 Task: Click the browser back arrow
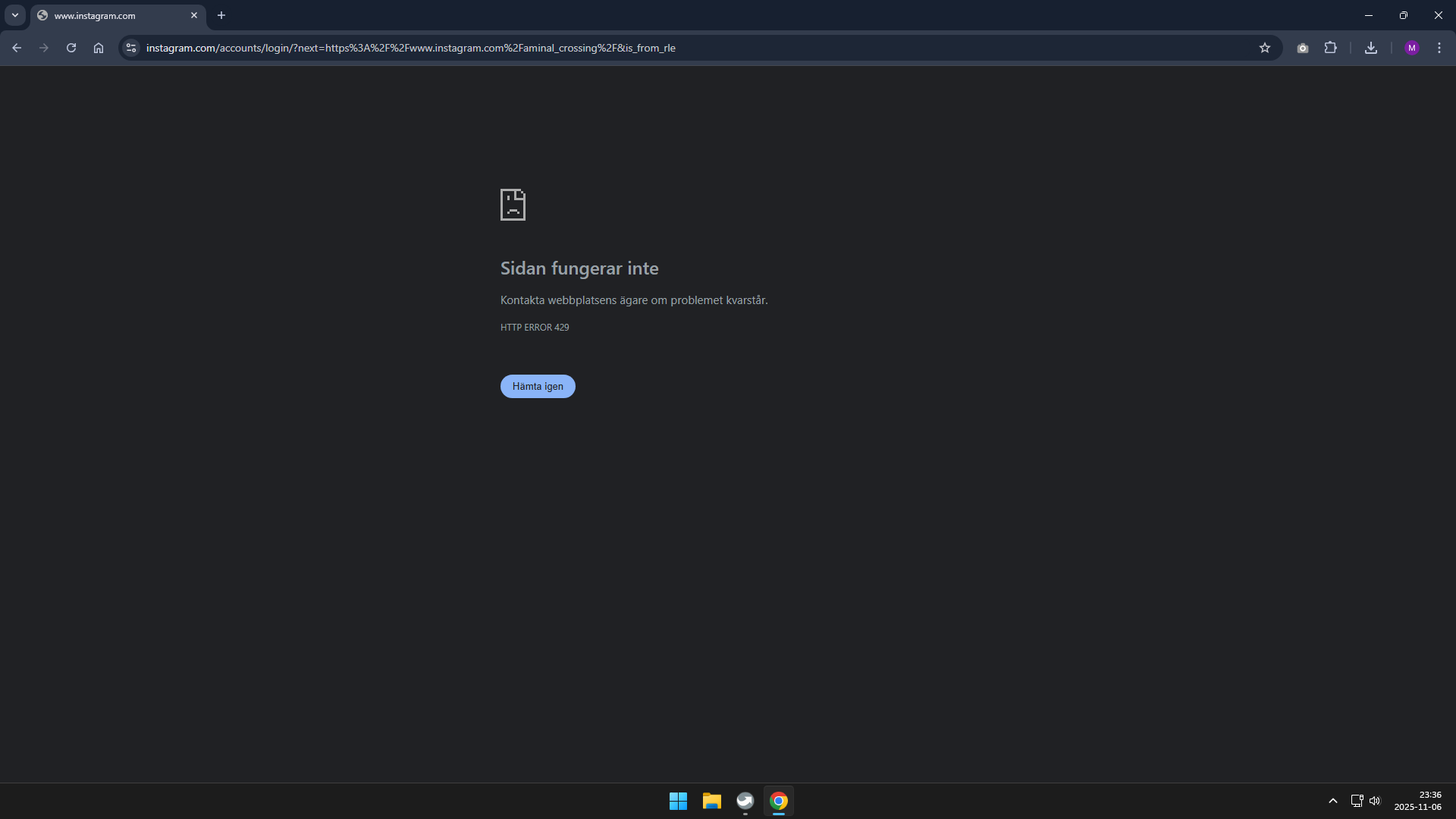17,48
